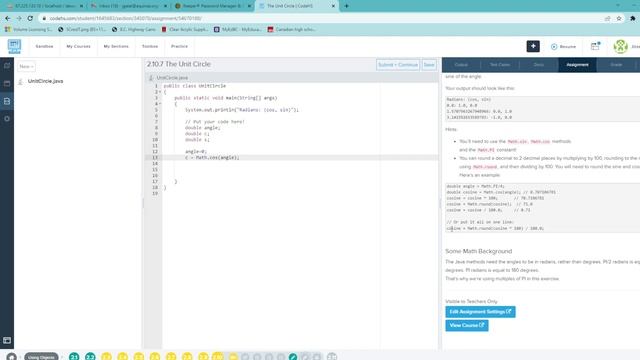Image resolution: width=640 pixels, height=360 pixels.
Task: Click the 'double angle;' code line
Action: coord(202,128)
